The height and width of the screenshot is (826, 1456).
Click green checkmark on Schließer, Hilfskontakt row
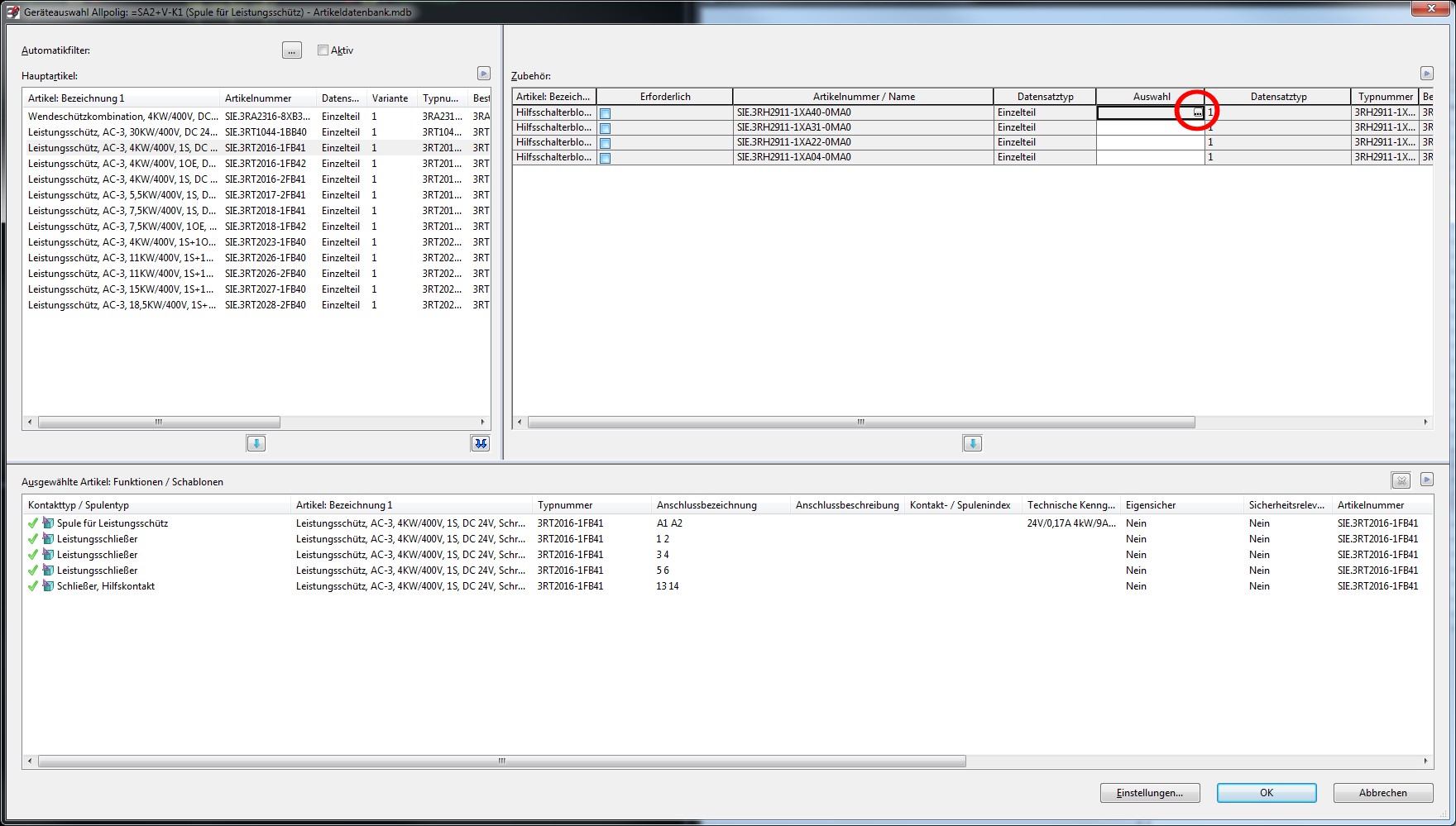tap(33, 586)
